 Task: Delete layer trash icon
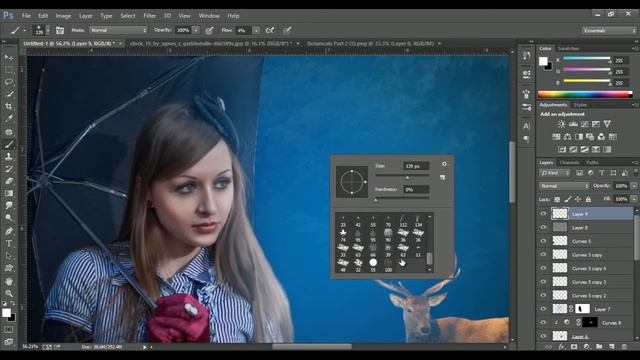coord(624,347)
